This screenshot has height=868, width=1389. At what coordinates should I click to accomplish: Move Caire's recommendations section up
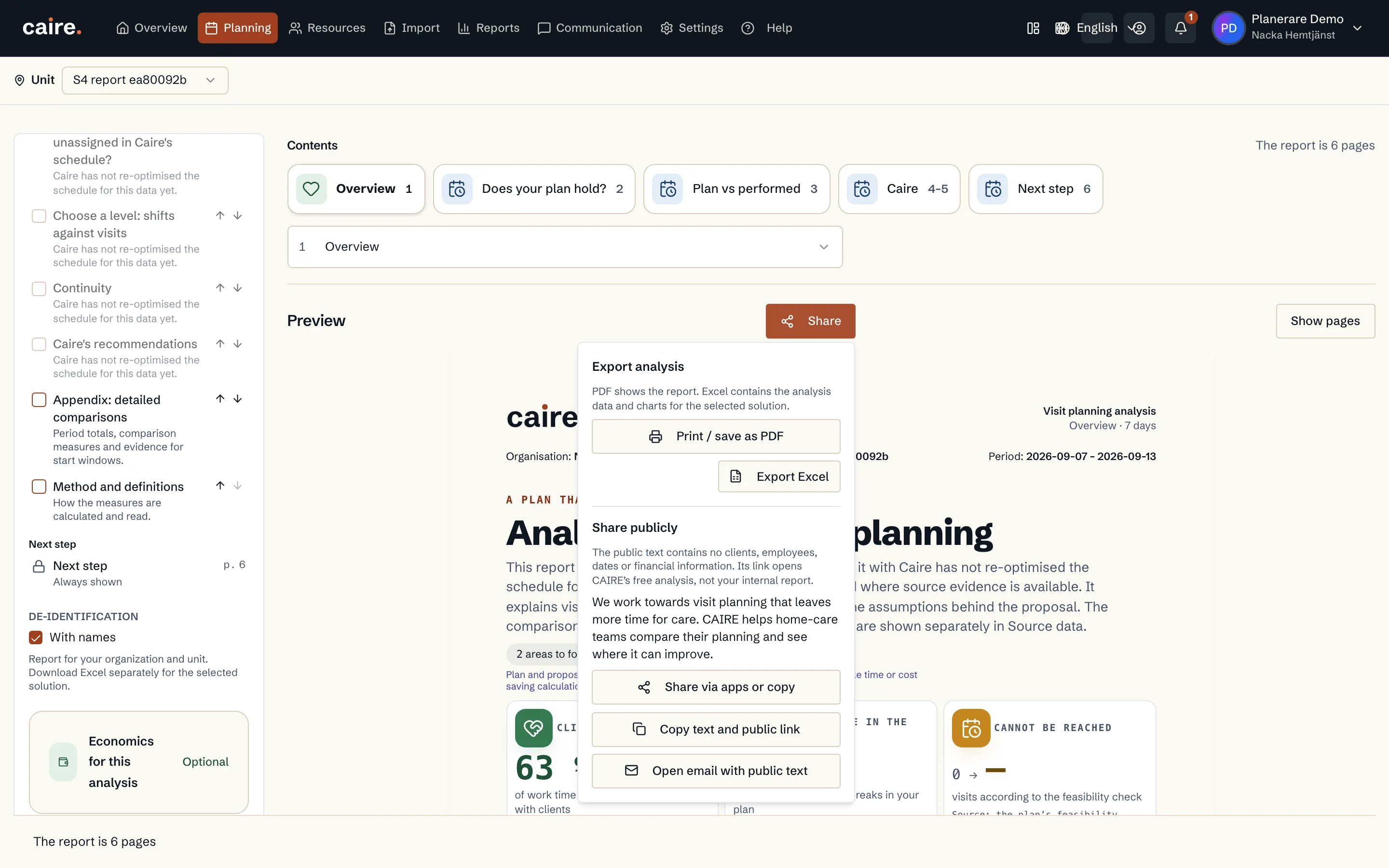220,343
